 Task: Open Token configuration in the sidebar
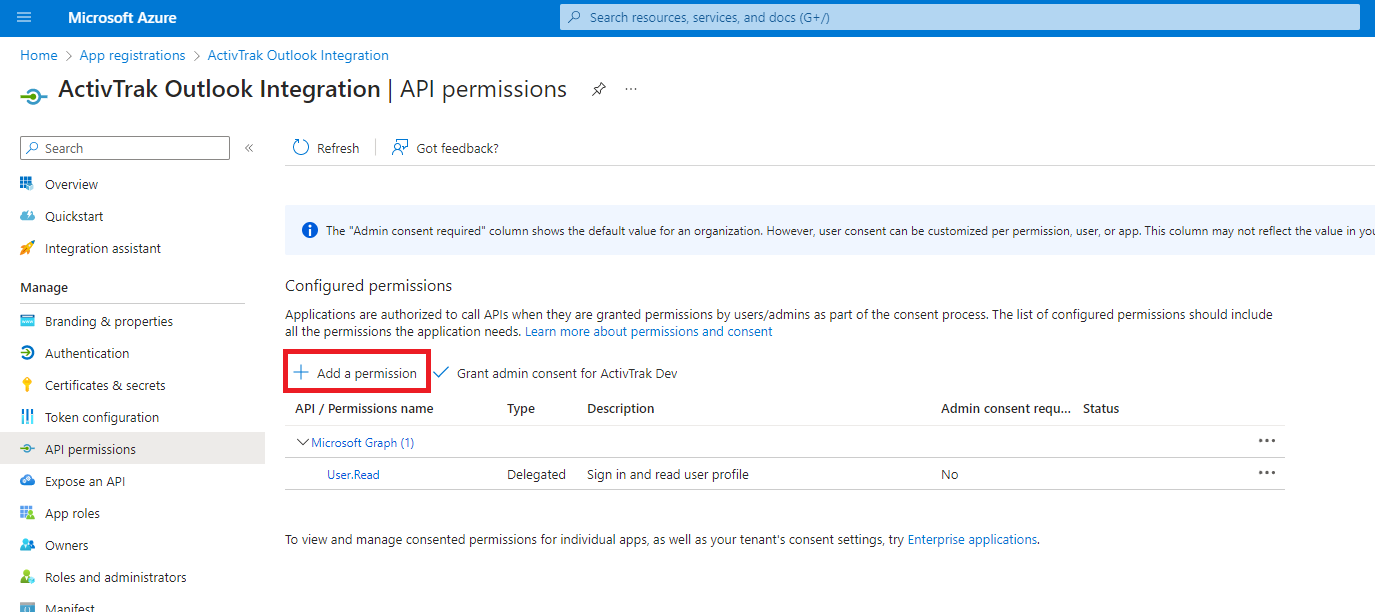click(x=102, y=417)
